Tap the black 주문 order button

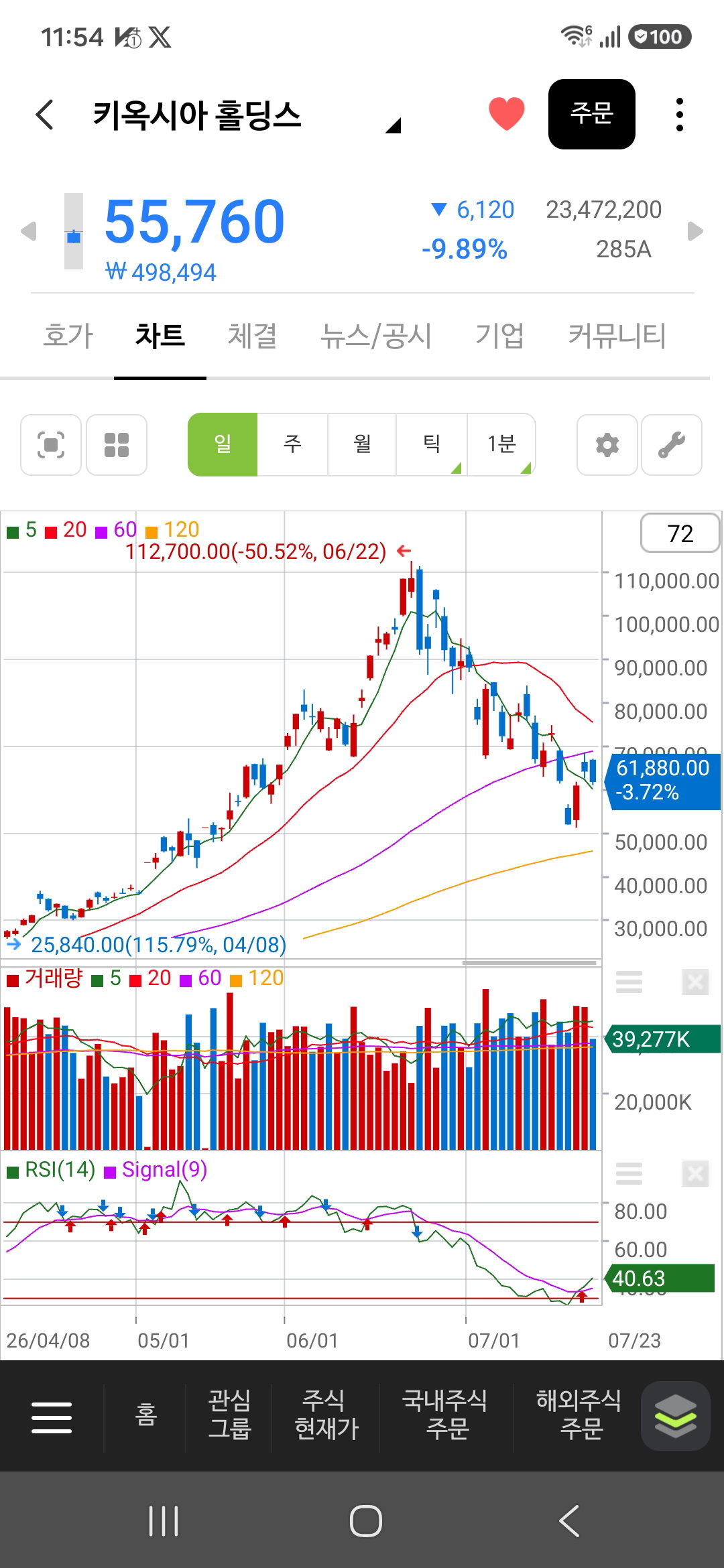(x=592, y=114)
